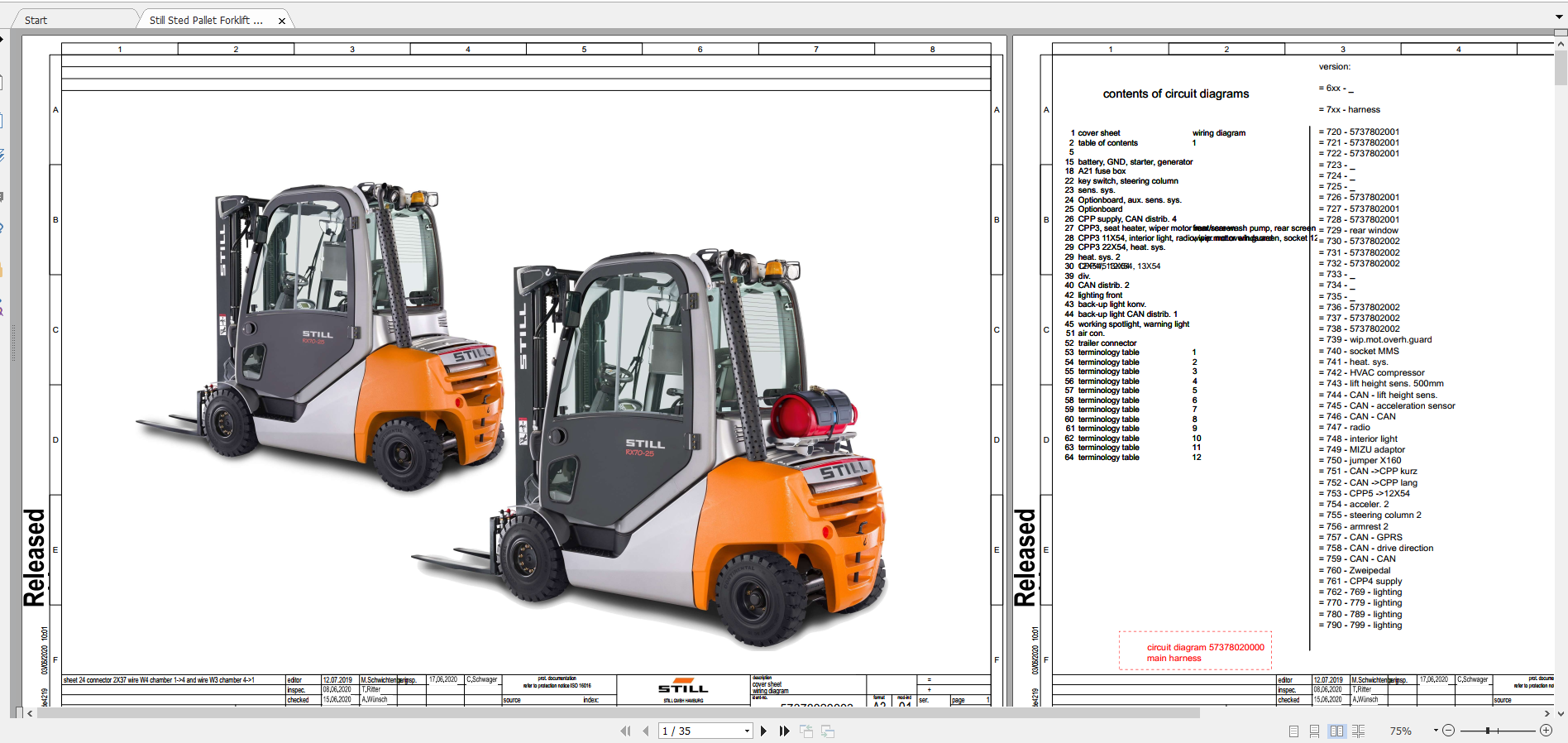Screen dimensions: 1568x743
Task: Click the horizontal scrollbar left arrow
Action: click(x=31, y=712)
